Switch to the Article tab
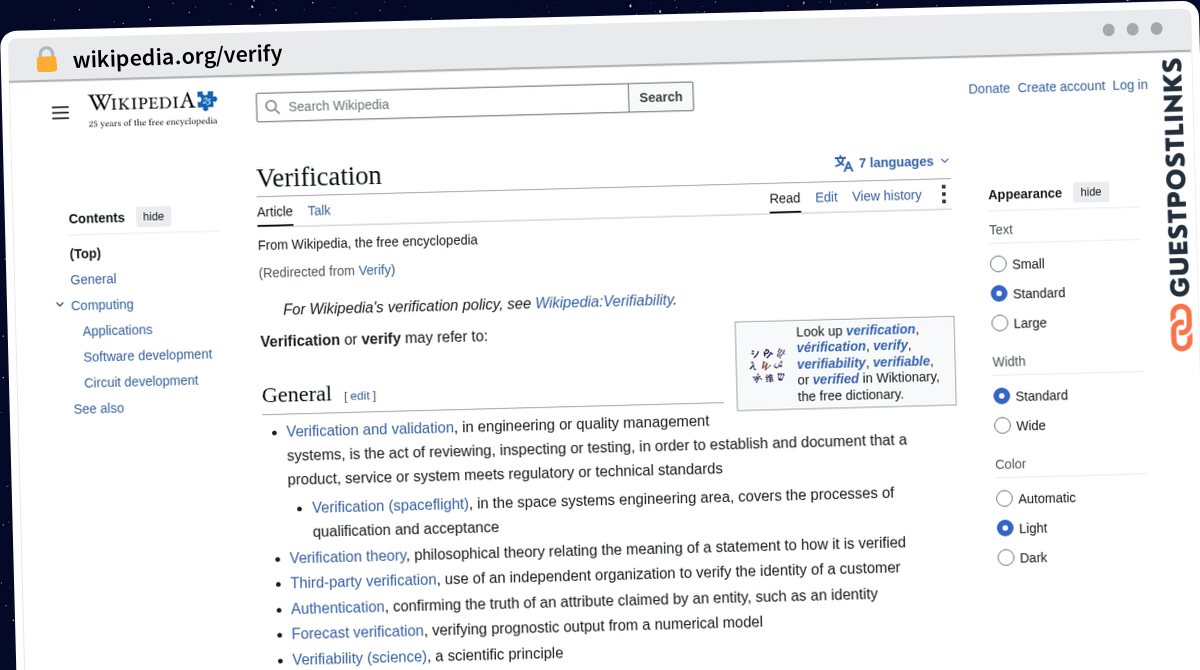Image resolution: width=1200 pixels, height=670 pixels. [x=275, y=211]
